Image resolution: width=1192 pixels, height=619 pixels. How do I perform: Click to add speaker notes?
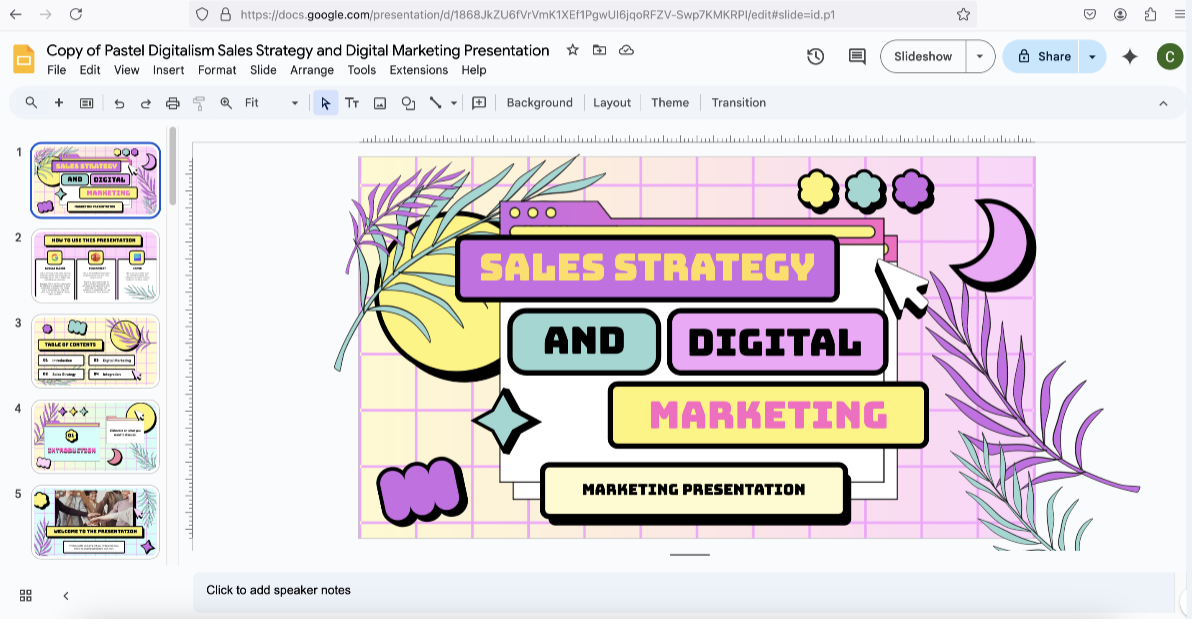click(x=684, y=591)
